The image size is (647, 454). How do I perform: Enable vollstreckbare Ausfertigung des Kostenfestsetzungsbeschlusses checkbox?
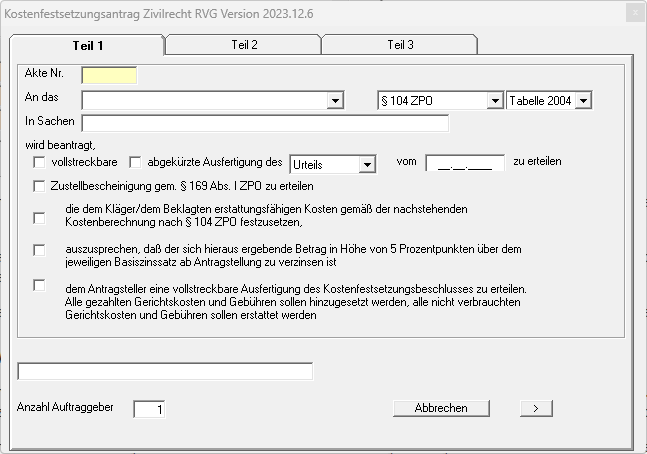pos(39,285)
